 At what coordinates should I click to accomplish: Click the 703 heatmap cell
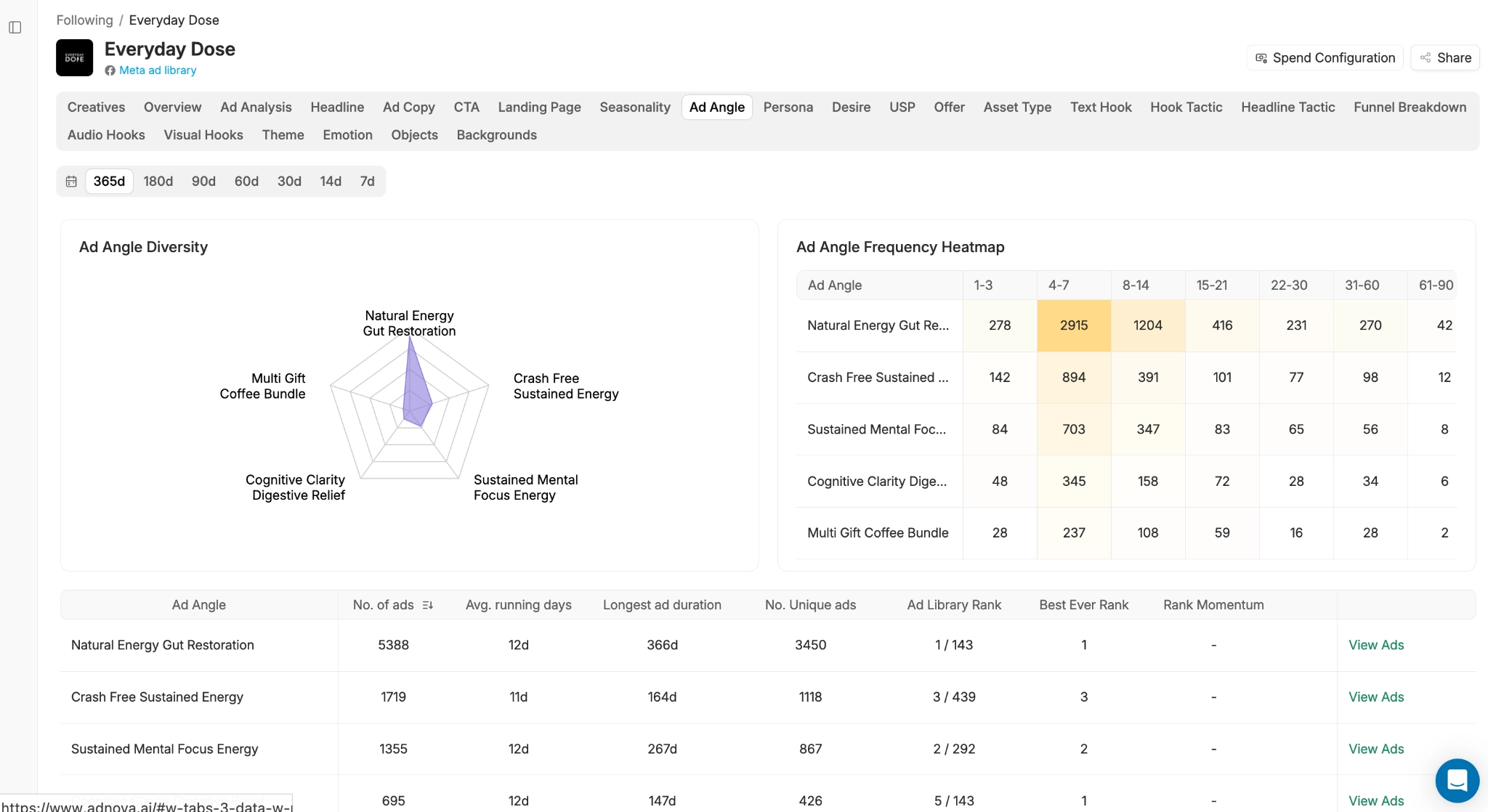click(x=1074, y=429)
